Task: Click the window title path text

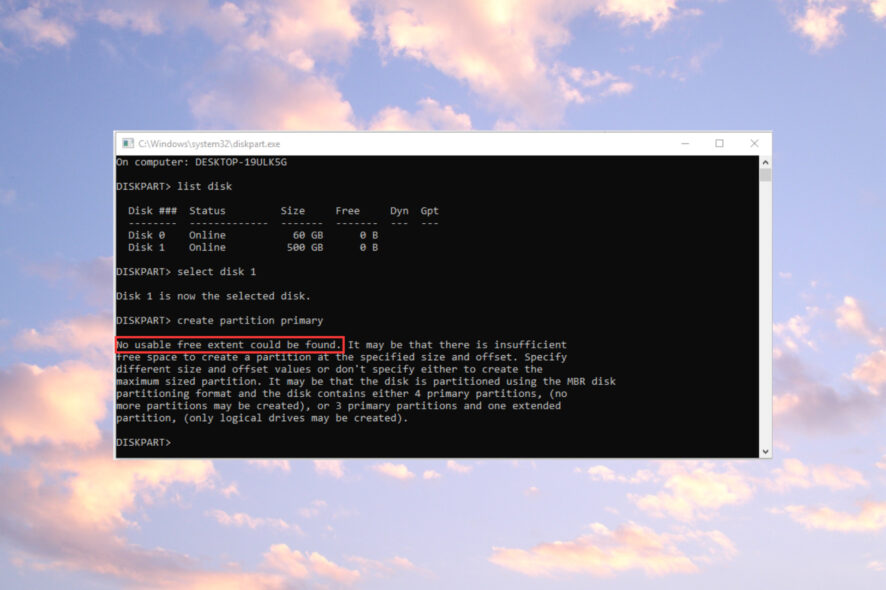Action: 209,144
